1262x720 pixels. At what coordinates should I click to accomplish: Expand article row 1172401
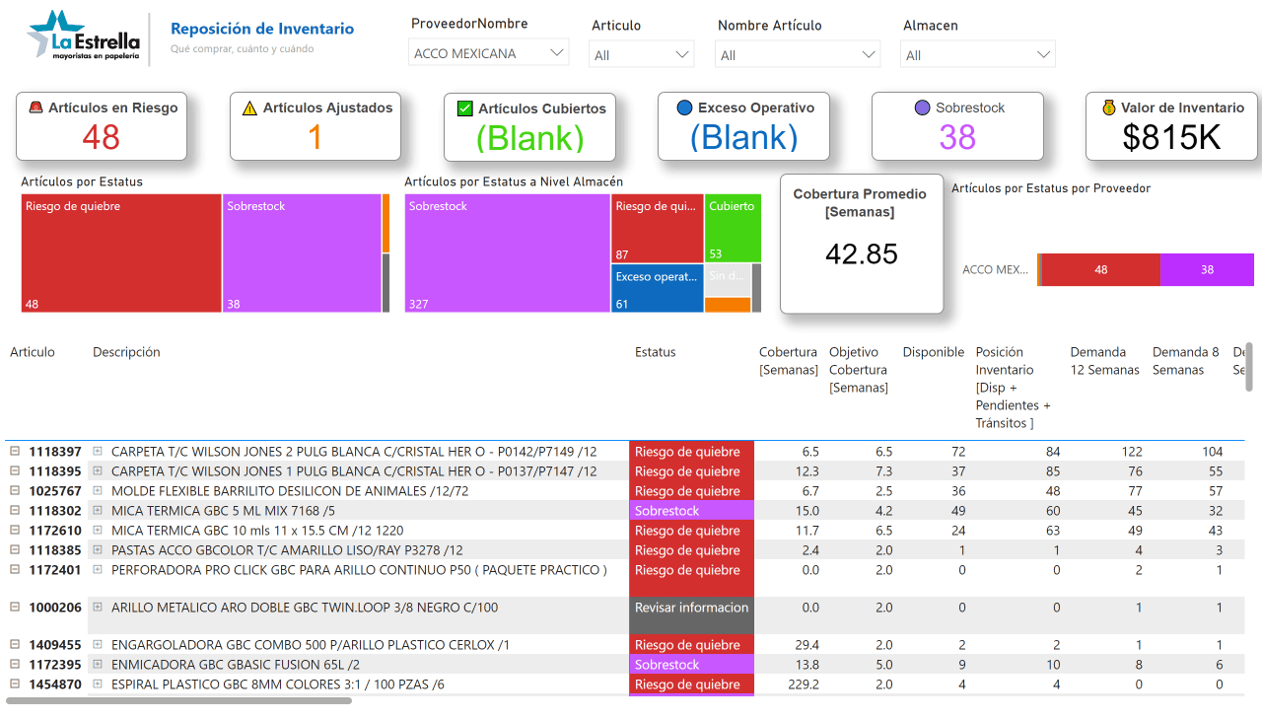coord(15,570)
